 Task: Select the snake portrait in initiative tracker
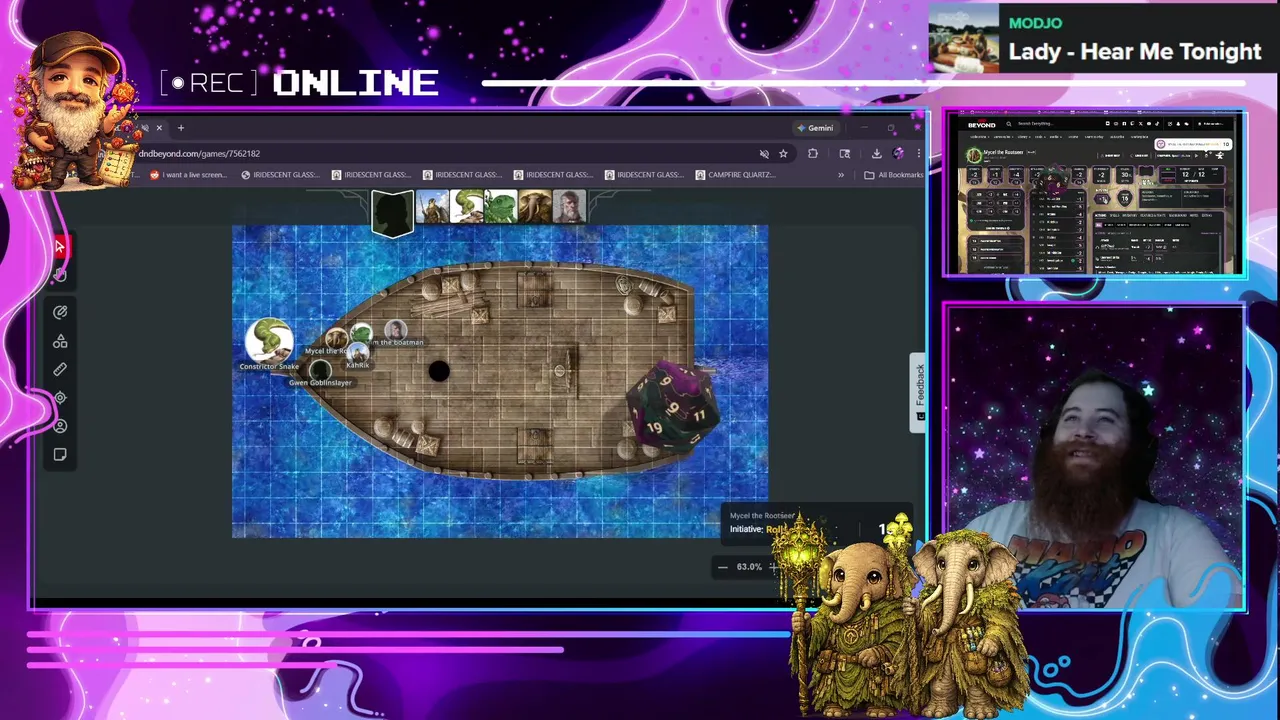pyautogui.click(x=467, y=207)
